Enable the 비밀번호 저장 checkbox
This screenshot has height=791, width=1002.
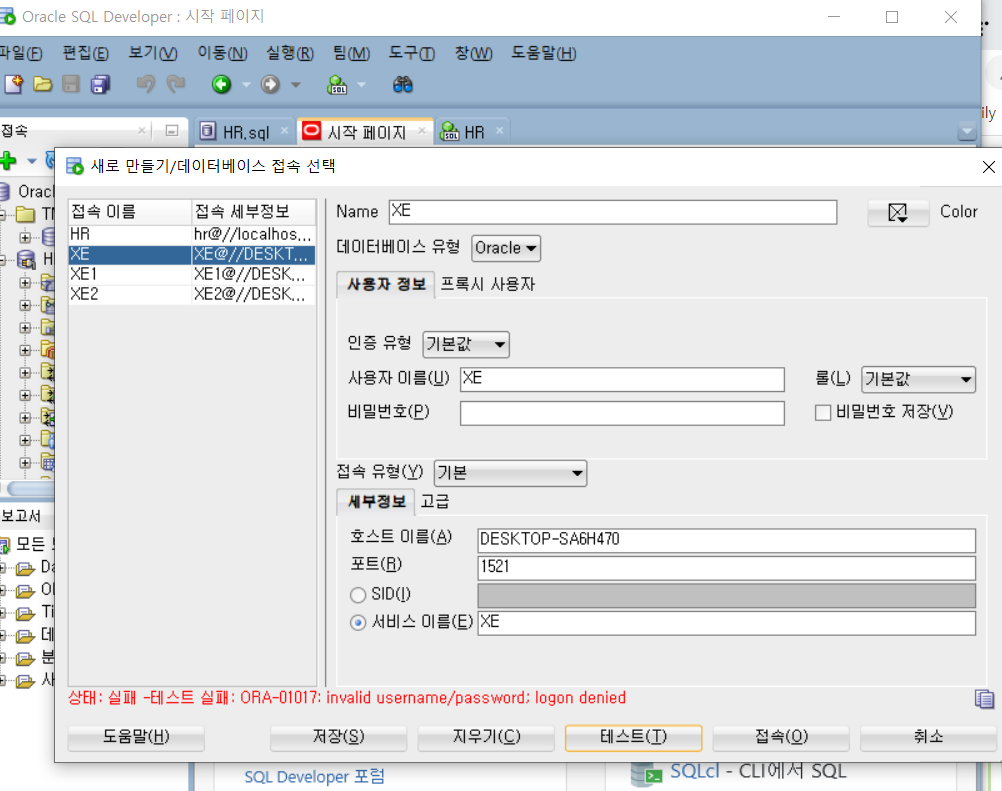823,413
